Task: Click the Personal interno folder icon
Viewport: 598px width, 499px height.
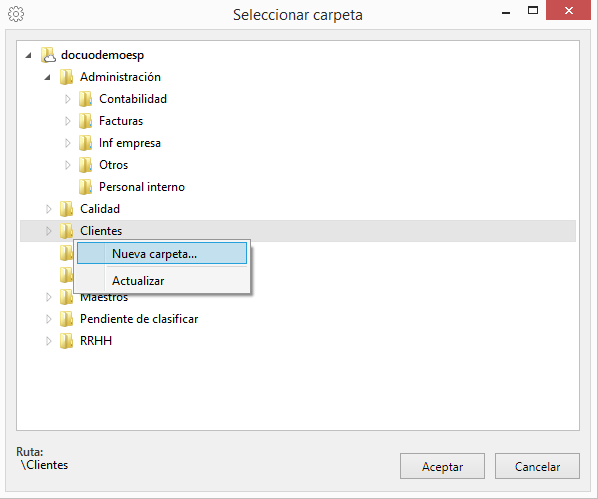Action: (85, 187)
